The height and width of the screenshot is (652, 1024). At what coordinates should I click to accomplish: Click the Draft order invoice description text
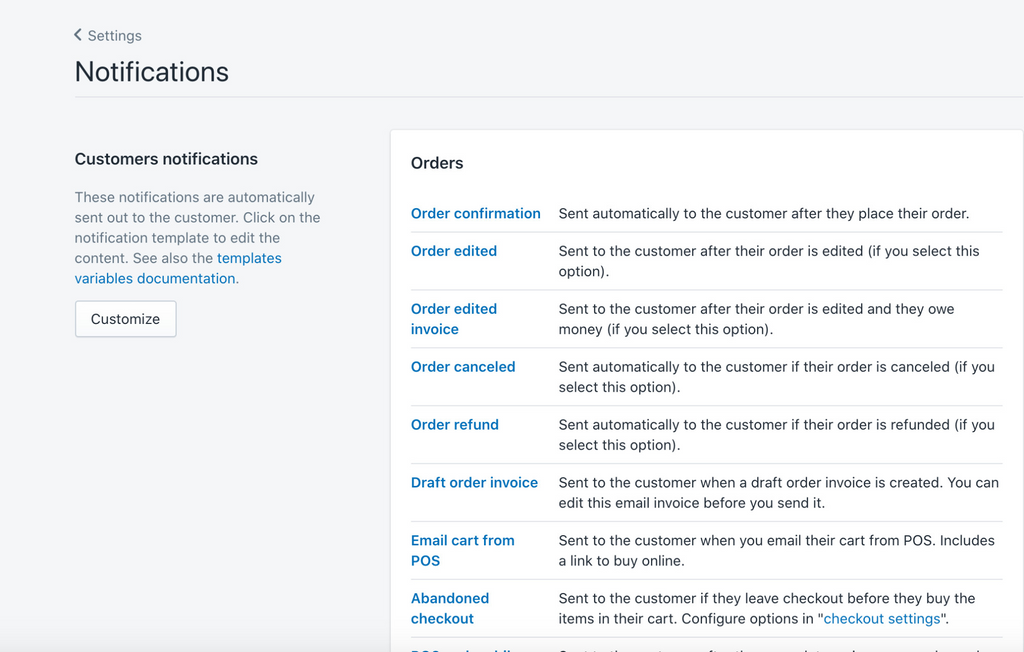click(x=777, y=493)
